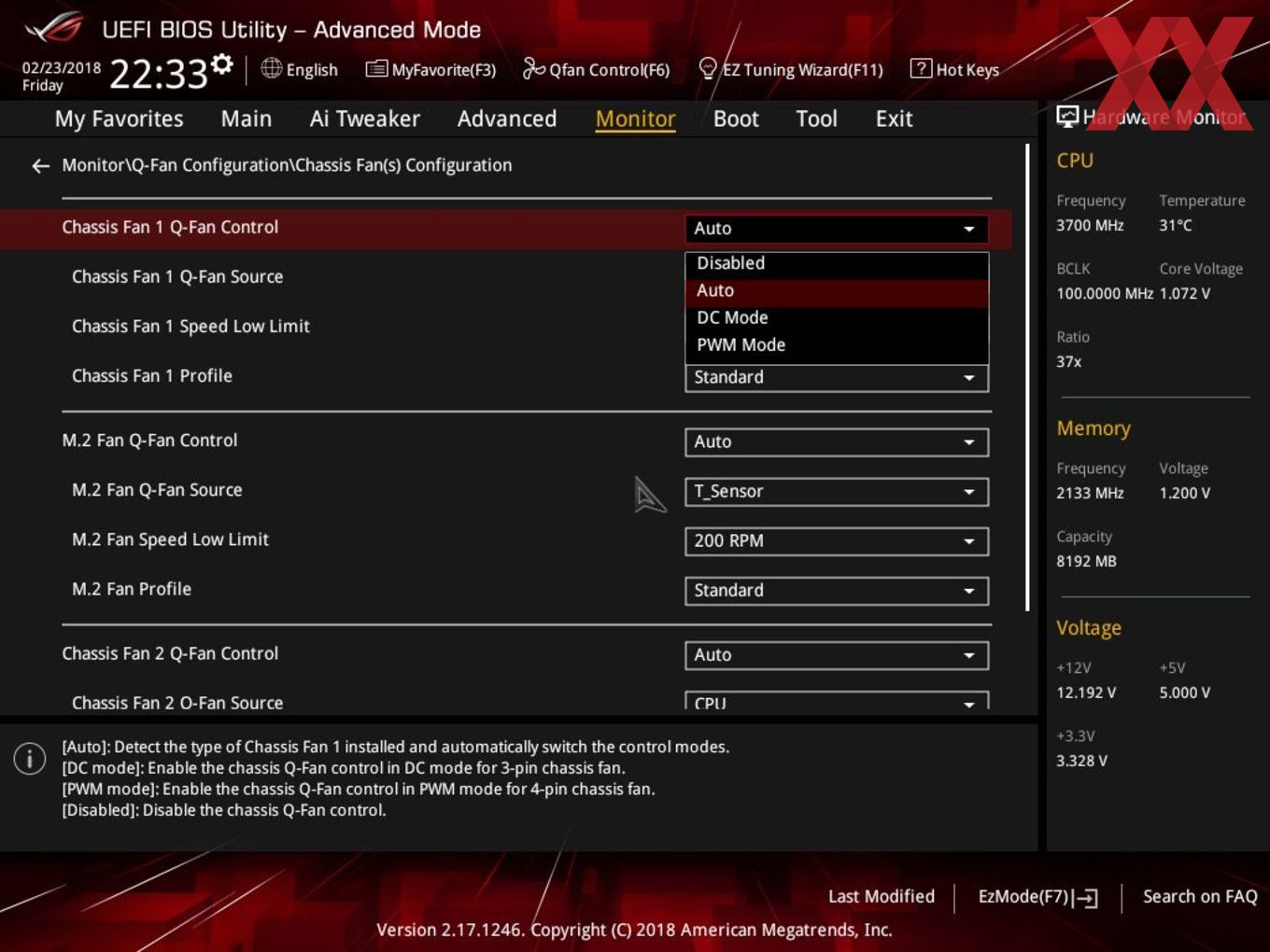1270x952 pixels.
Task: Select Chassis Fan 2 Q-Fan Source label
Action: coord(177,703)
